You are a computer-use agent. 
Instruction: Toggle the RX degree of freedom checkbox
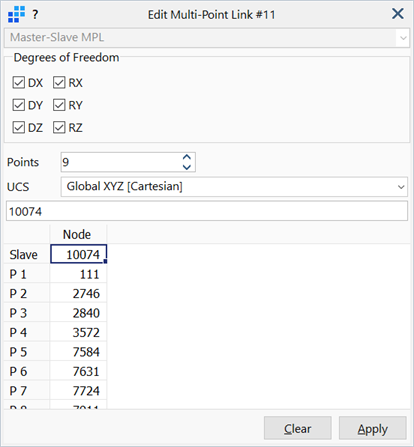[x=59, y=83]
